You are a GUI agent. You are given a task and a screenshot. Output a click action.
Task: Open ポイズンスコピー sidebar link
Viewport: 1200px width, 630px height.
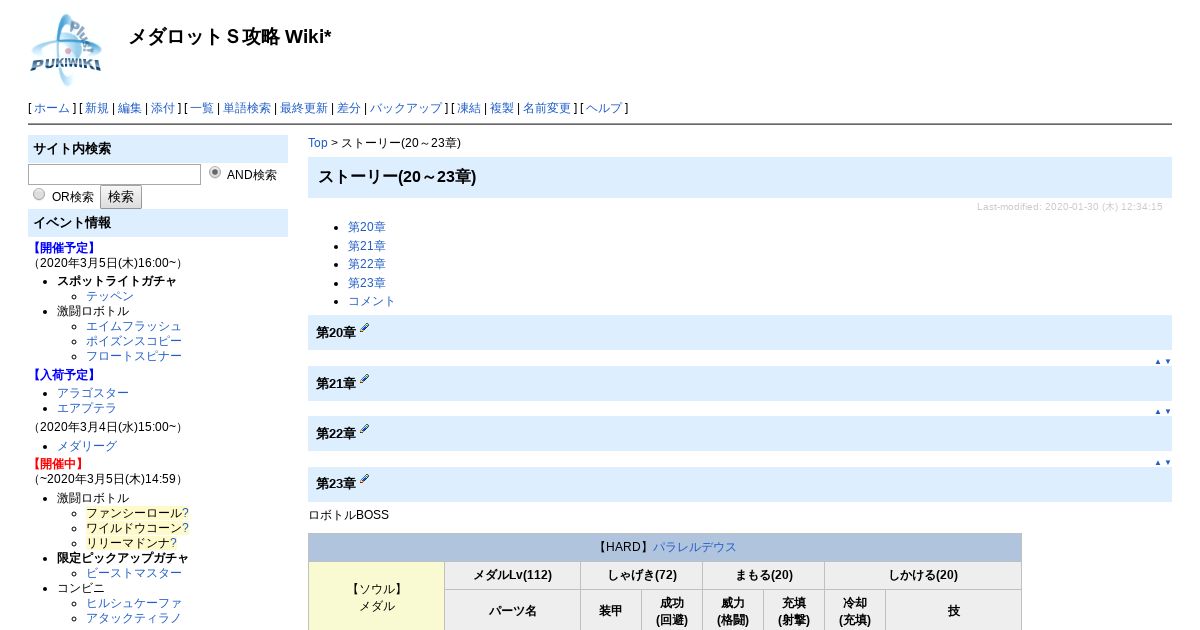134,341
